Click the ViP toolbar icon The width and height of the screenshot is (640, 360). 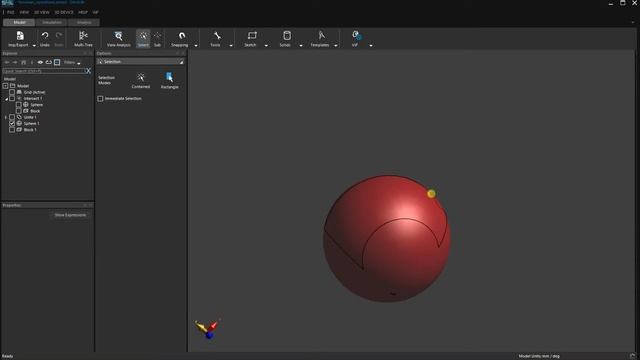point(356,36)
